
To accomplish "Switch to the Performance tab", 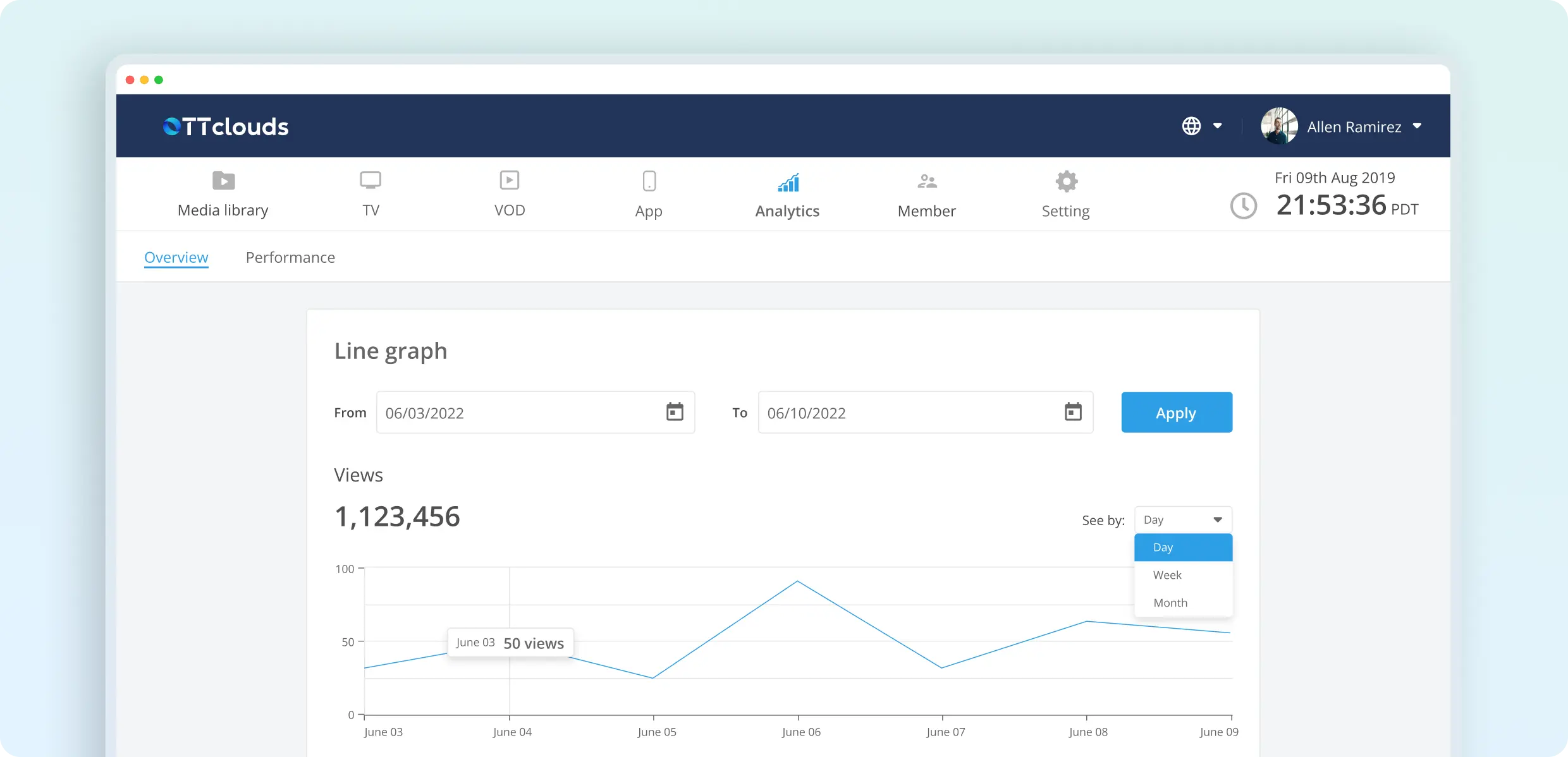I will pyautogui.click(x=290, y=257).
